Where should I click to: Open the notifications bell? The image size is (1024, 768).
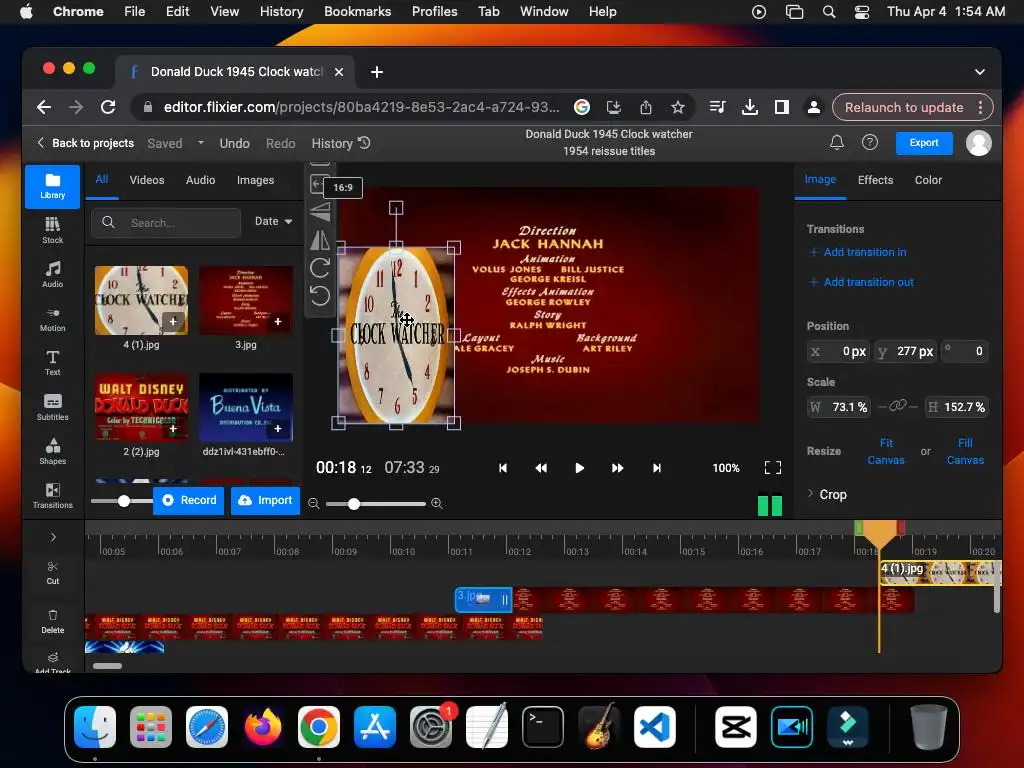click(x=837, y=142)
